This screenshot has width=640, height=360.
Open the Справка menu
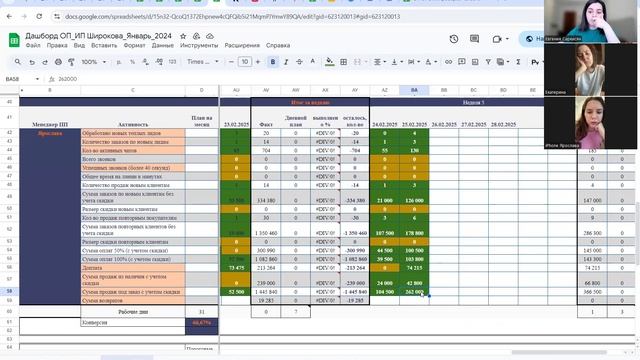tap(278, 45)
